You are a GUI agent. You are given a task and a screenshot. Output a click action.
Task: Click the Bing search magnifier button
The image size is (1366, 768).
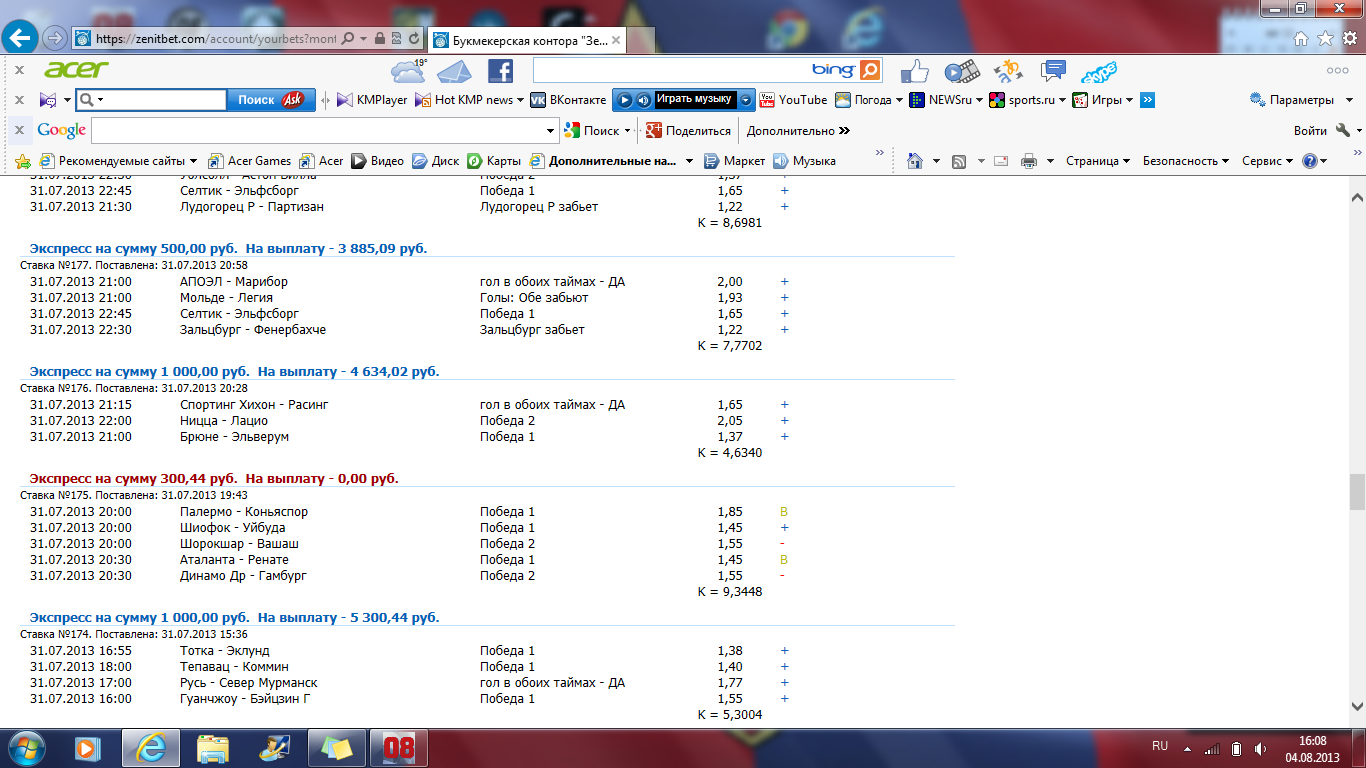click(x=871, y=70)
